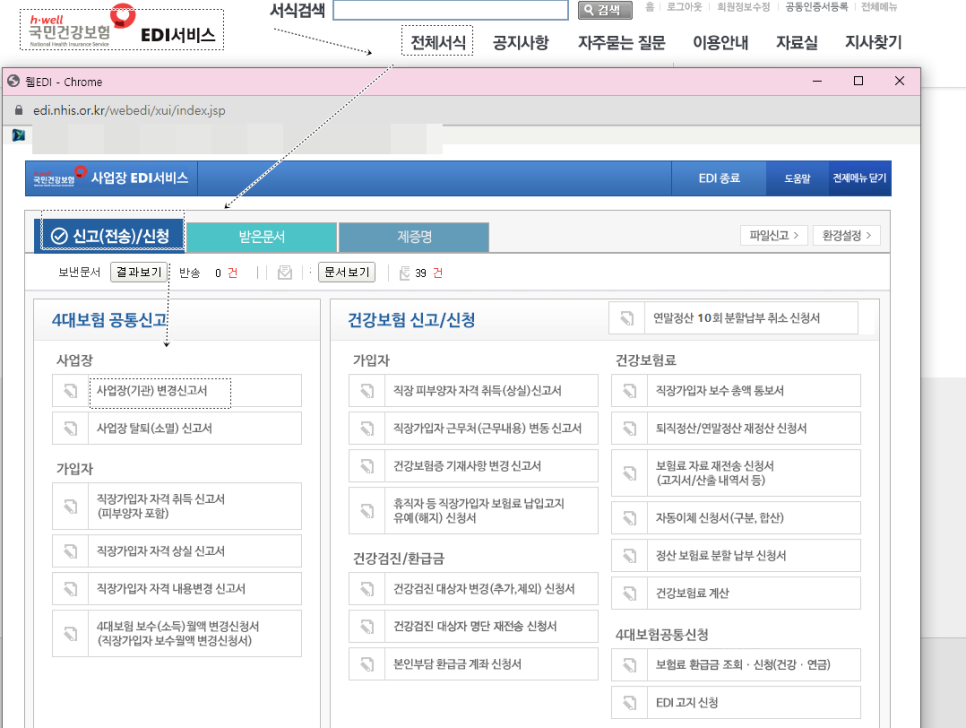
Task: Open the 파일신고 options
Action: (774, 235)
